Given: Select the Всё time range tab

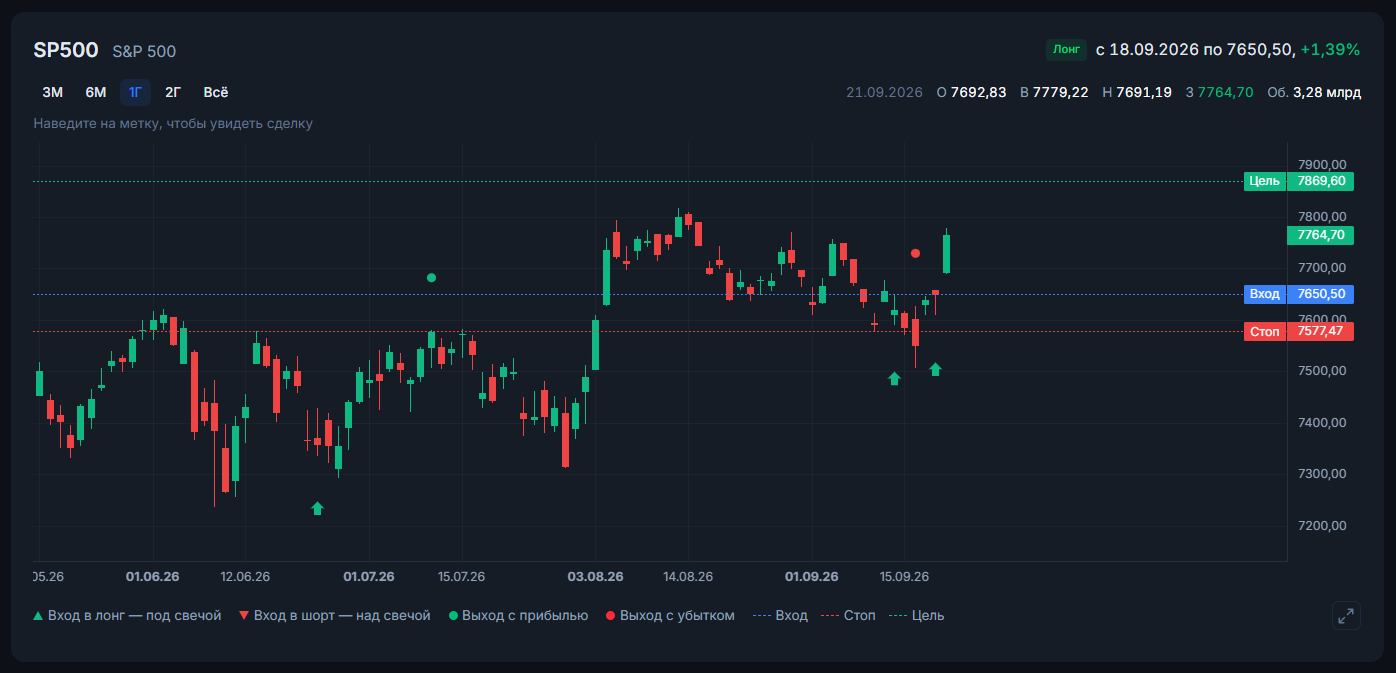Looking at the screenshot, I should click(x=216, y=92).
